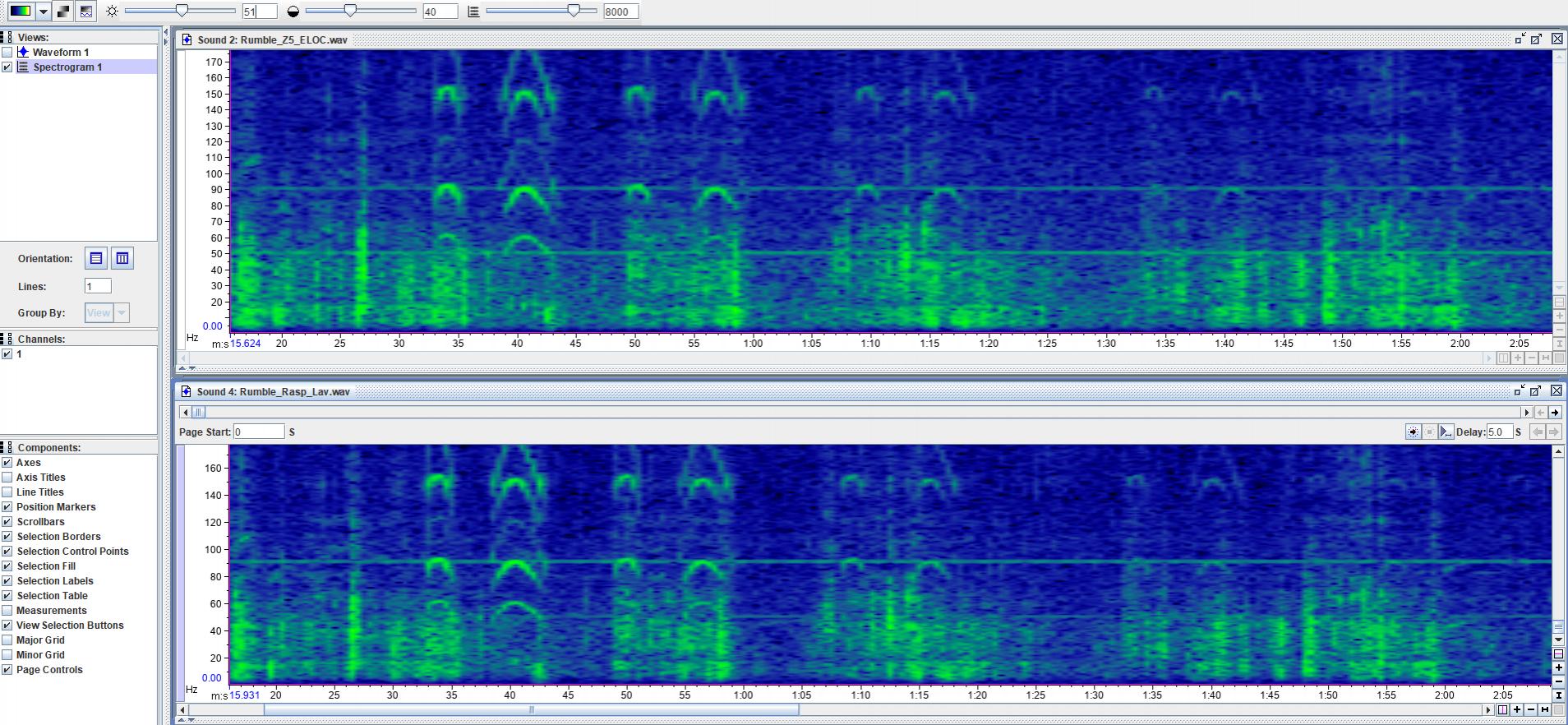Iconify the Sound 4 window

(1520, 390)
